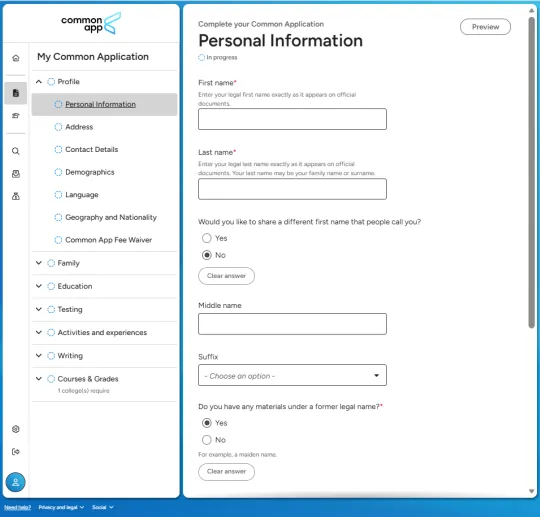Expand the Writing section chevron
This screenshot has width=540, height=517.
(39, 356)
